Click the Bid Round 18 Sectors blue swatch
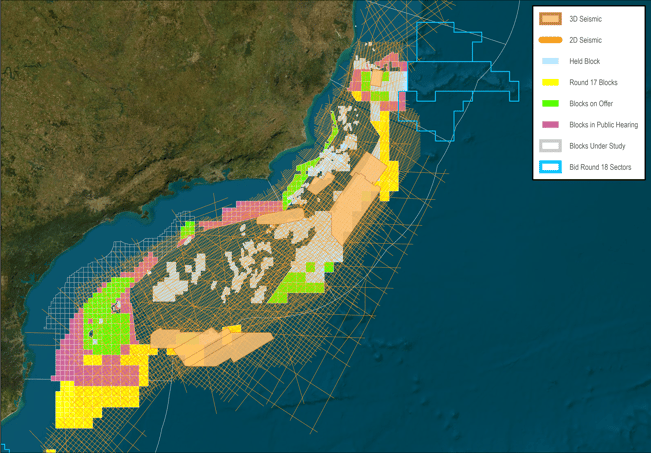651x453 pixels. 551,167
